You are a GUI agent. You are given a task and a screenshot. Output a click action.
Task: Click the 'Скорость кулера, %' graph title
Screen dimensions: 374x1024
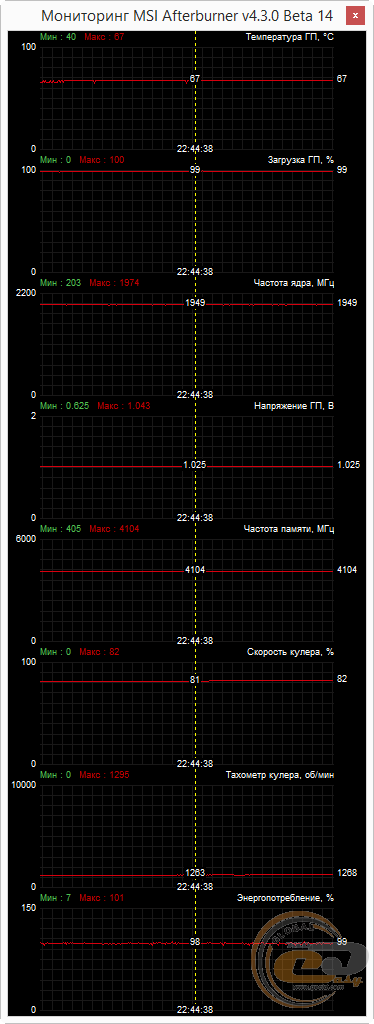[x=290, y=652]
